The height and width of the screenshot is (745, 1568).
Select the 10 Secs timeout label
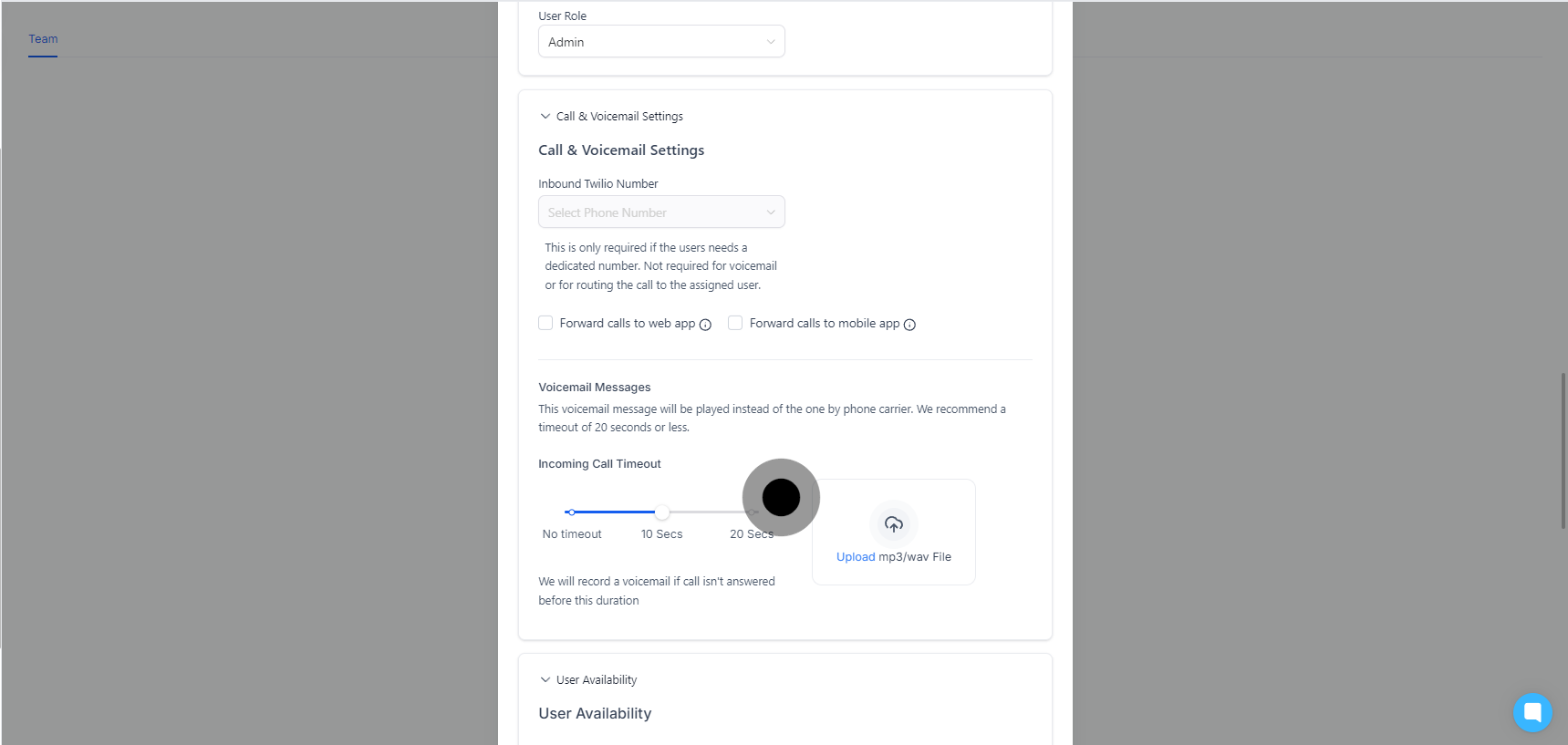[x=661, y=534]
